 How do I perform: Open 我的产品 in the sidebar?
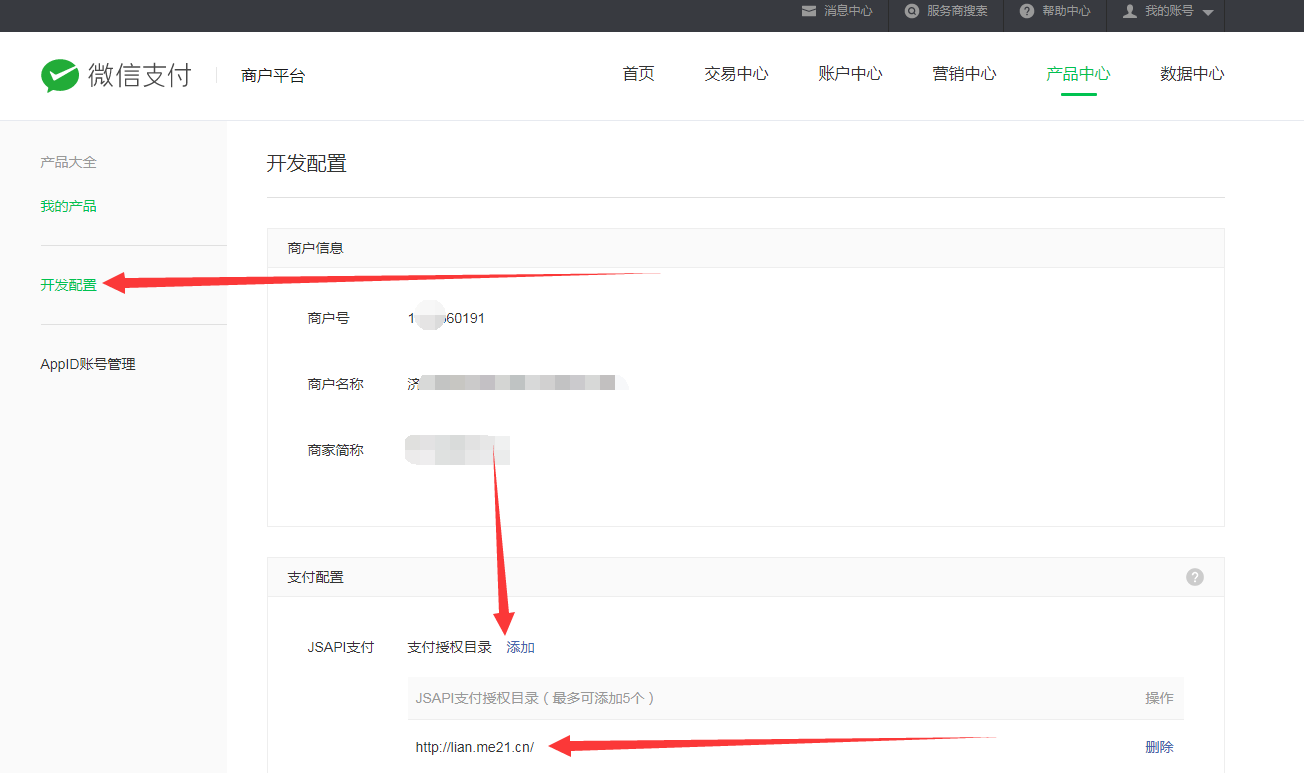coord(68,206)
